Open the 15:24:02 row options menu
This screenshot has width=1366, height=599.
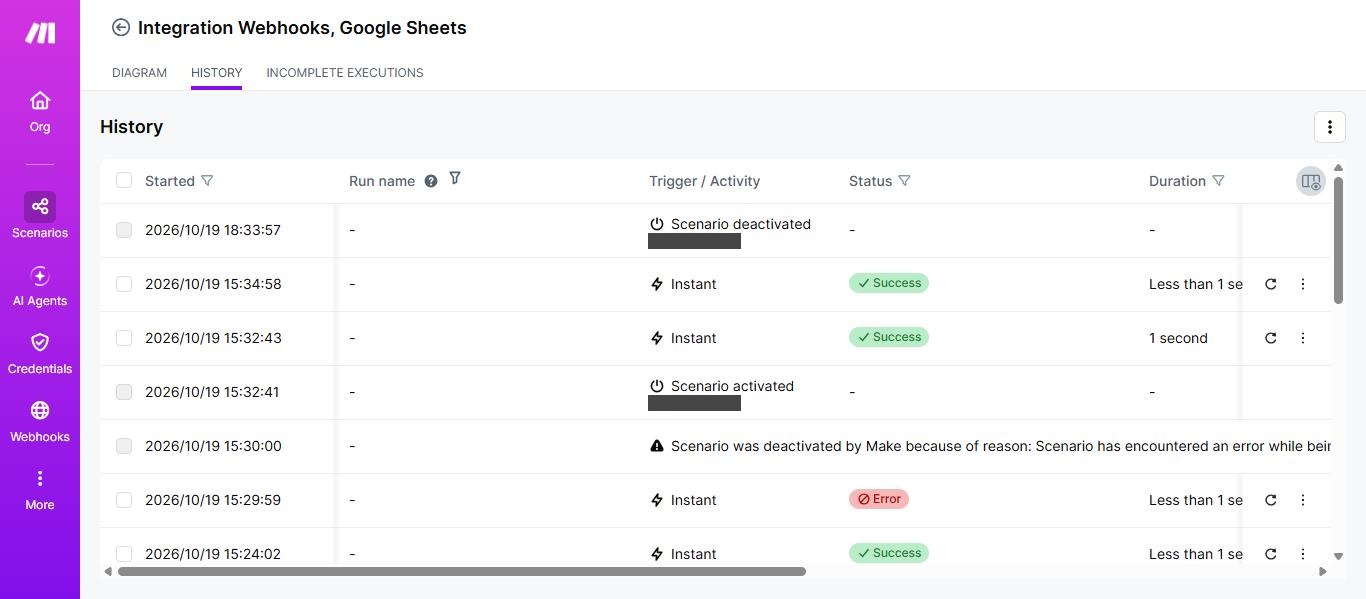click(1303, 554)
